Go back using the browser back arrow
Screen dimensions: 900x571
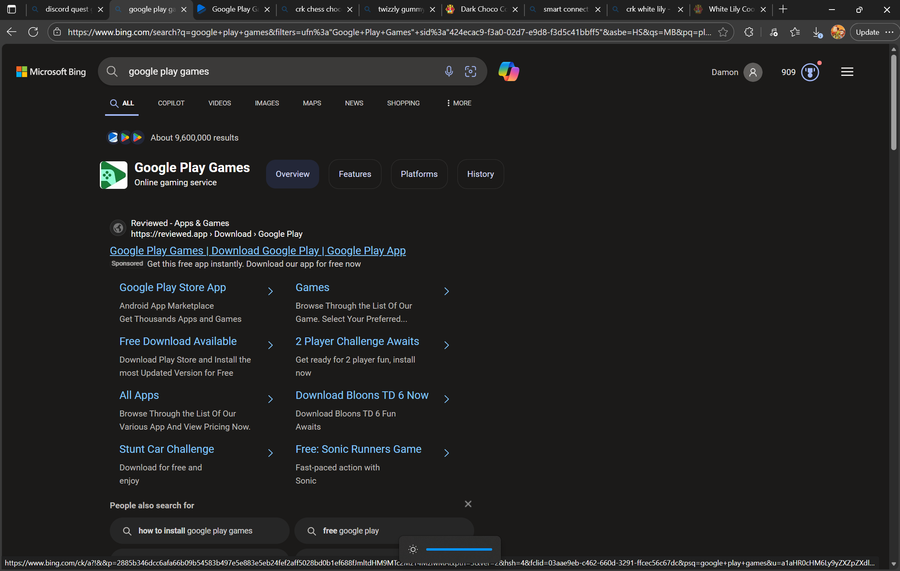coord(11,32)
